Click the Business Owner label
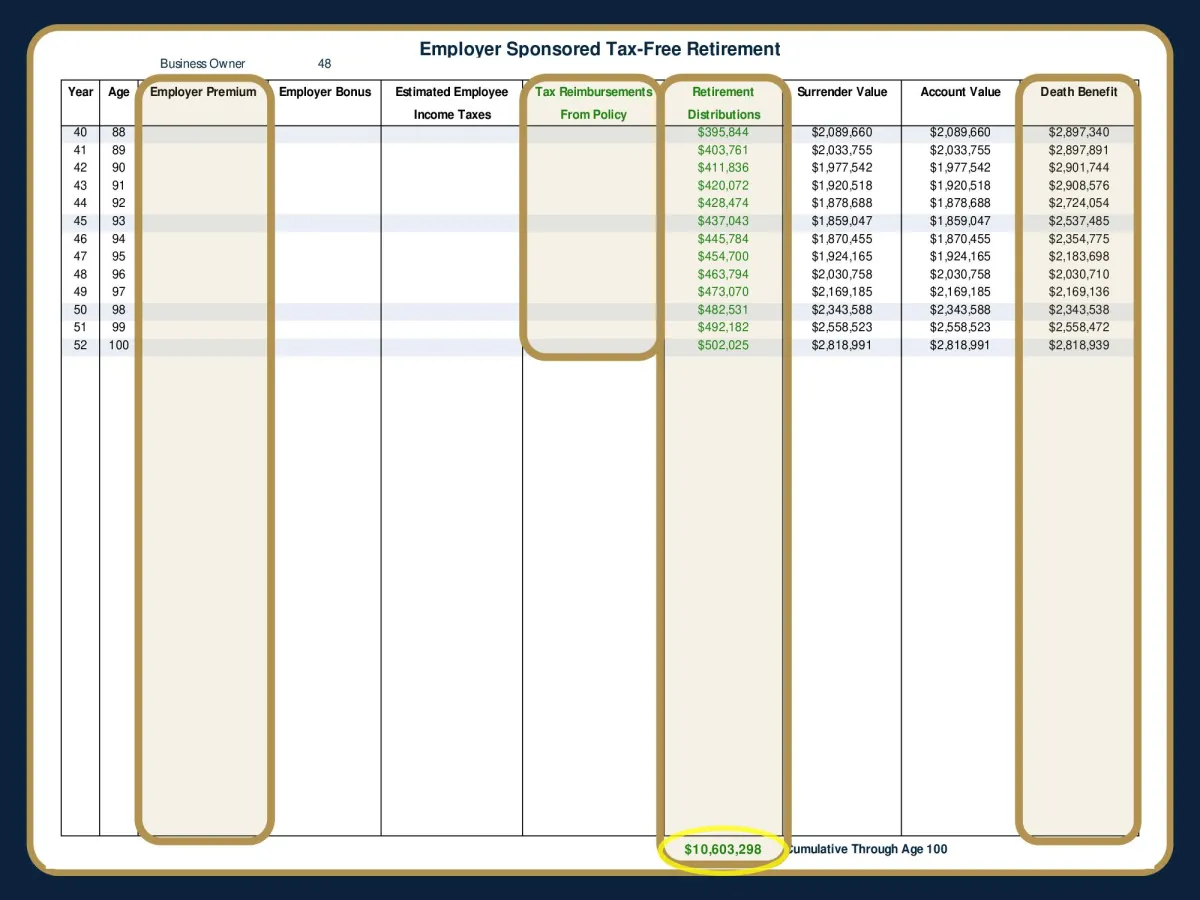1200x900 pixels. point(202,64)
